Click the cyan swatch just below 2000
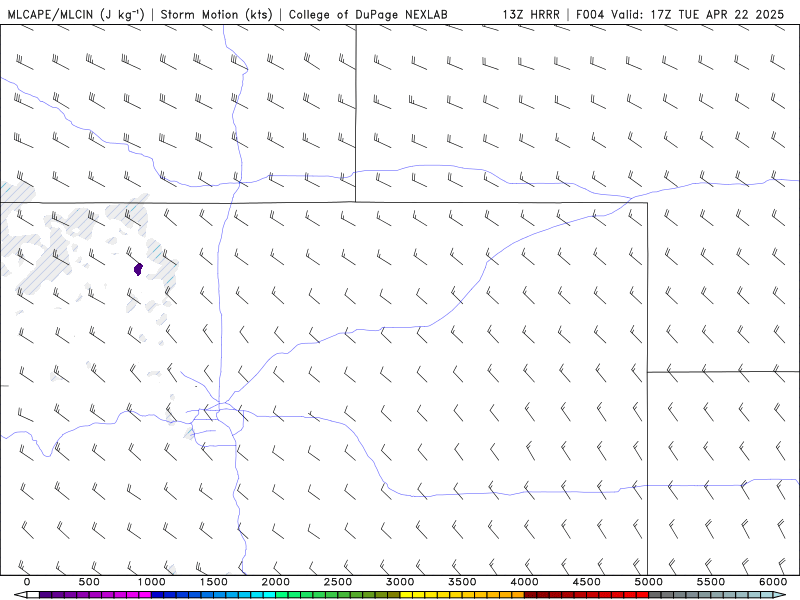The height and width of the screenshot is (600, 800). tap(269, 594)
